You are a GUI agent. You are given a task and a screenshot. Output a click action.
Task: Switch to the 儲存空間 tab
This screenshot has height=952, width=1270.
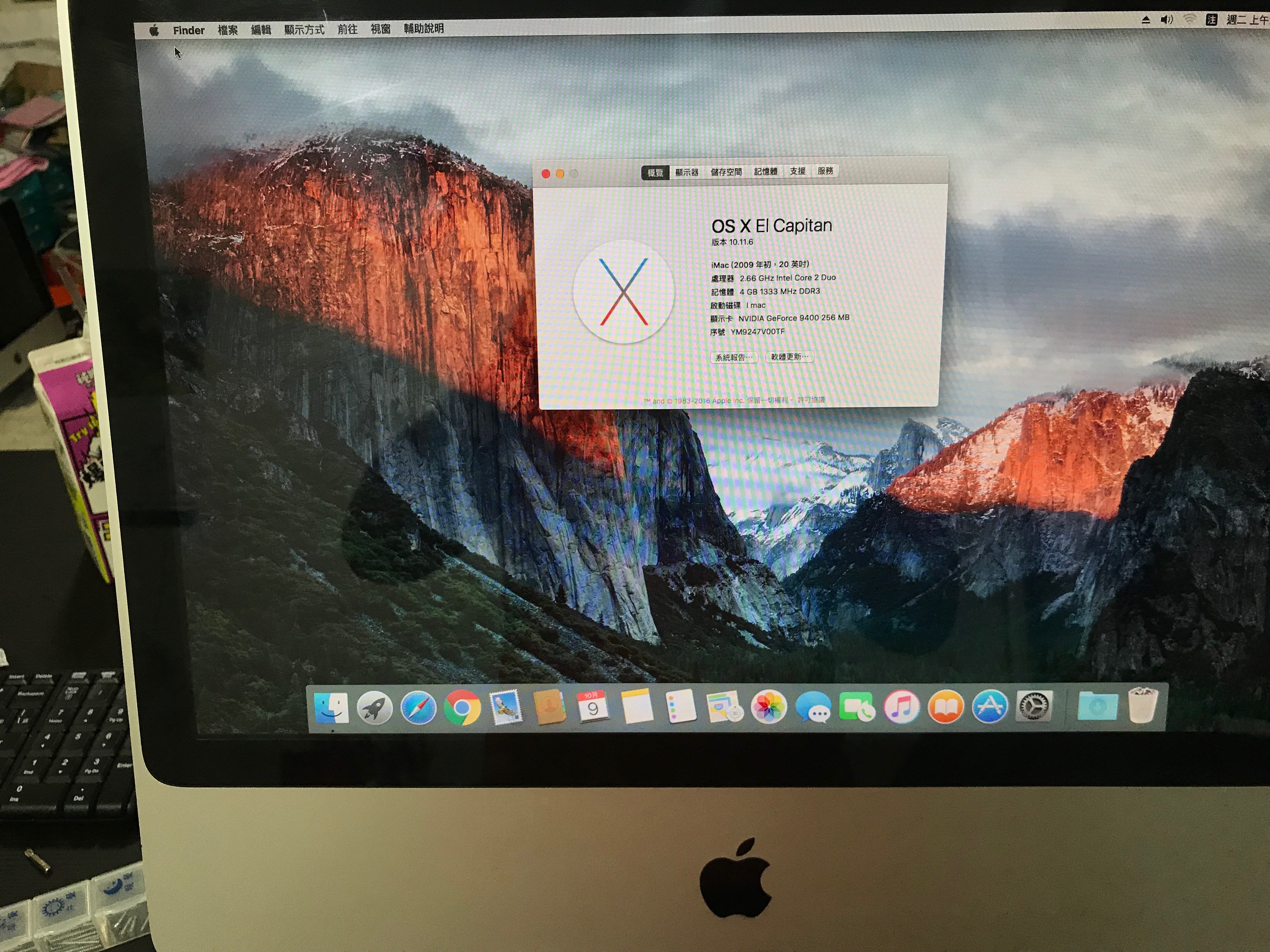pyautogui.click(x=726, y=172)
